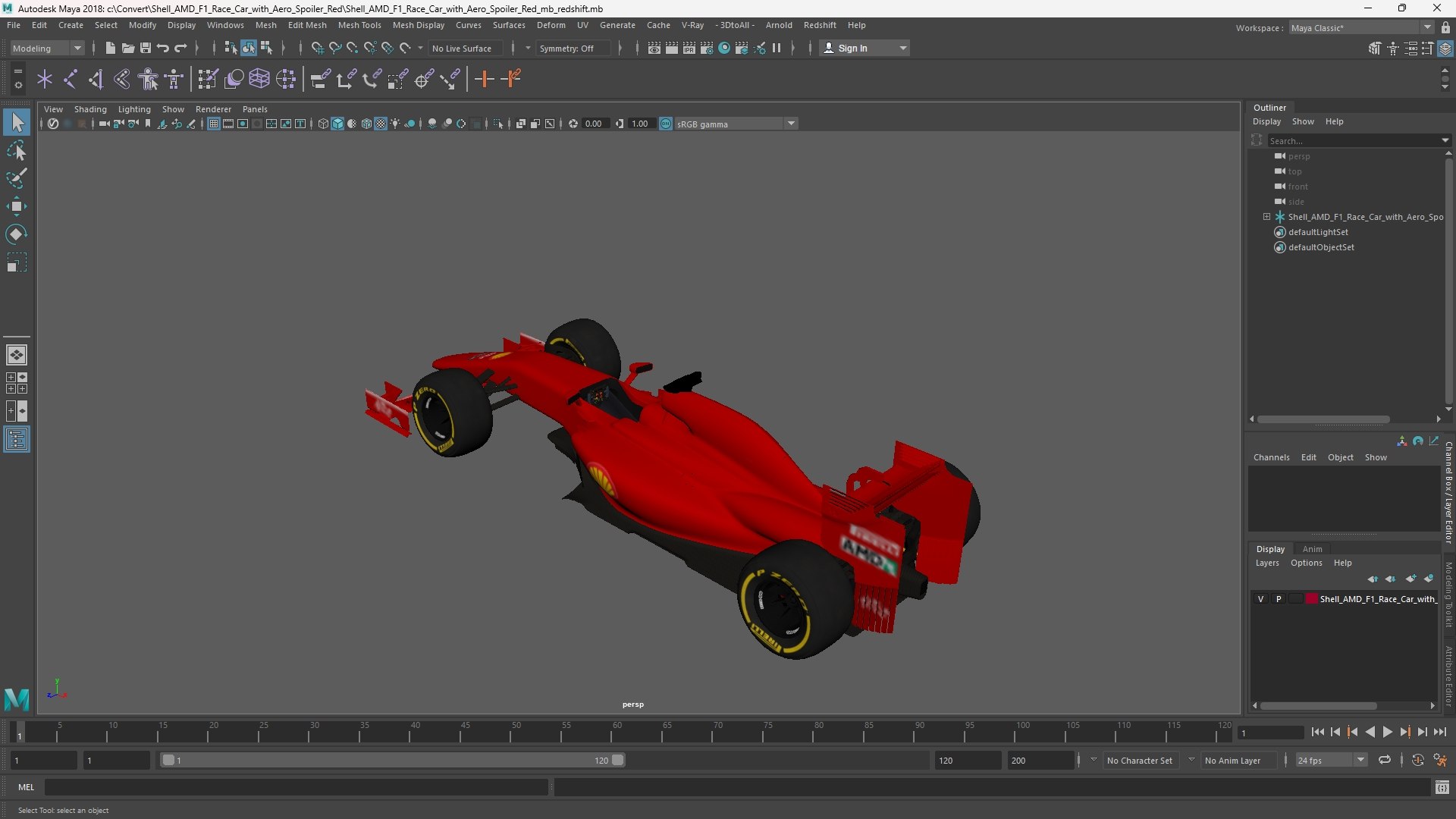Jump to end of playback range

1439,733
